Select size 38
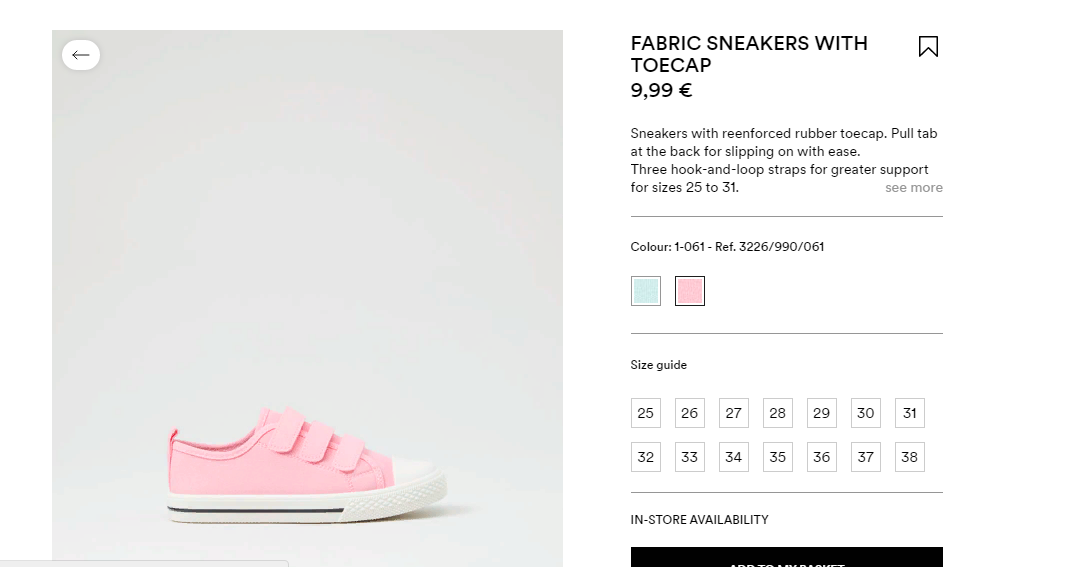The width and height of the screenshot is (1092, 567). click(x=910, y=457)
